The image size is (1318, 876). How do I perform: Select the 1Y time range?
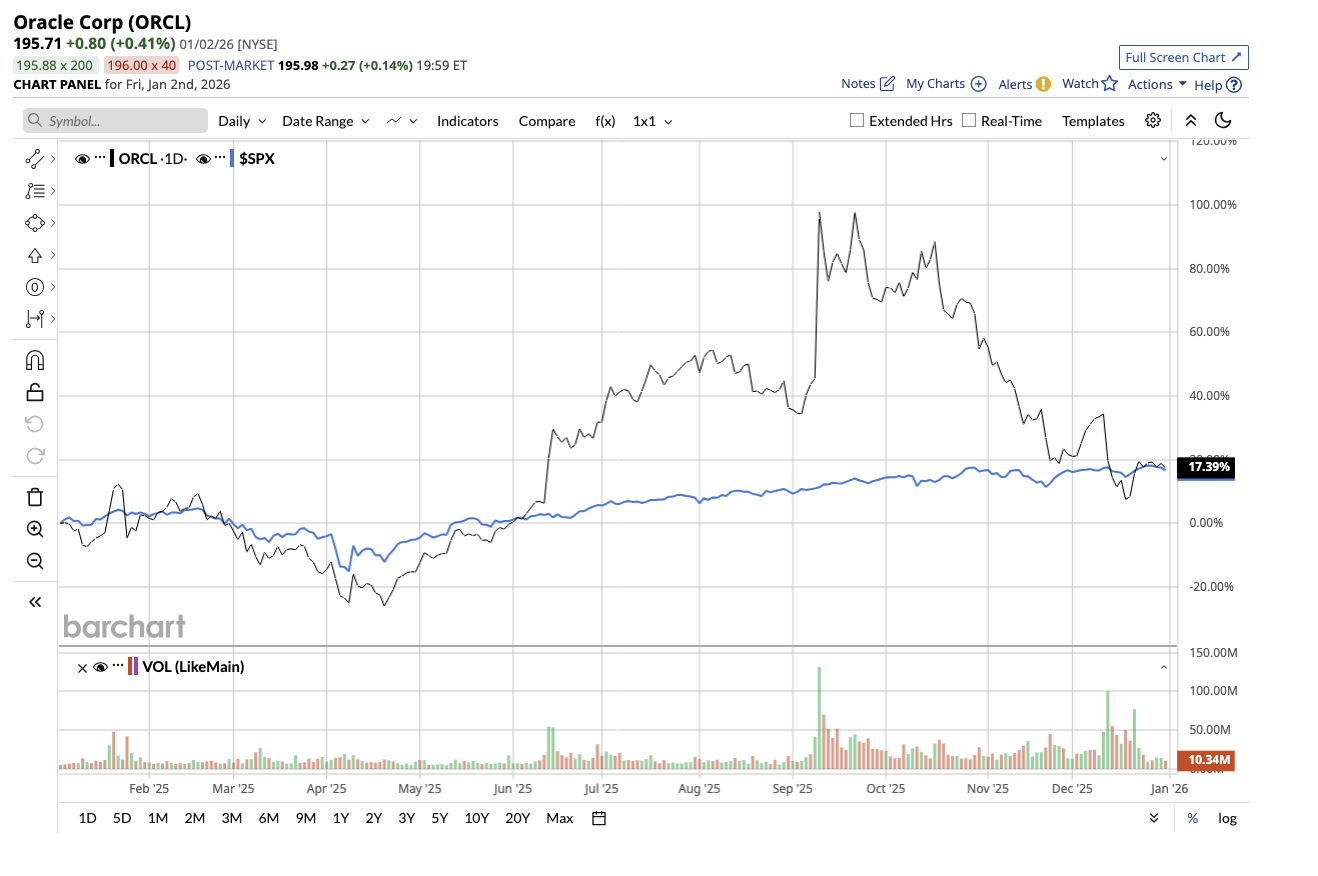click(x=341, y=818)
